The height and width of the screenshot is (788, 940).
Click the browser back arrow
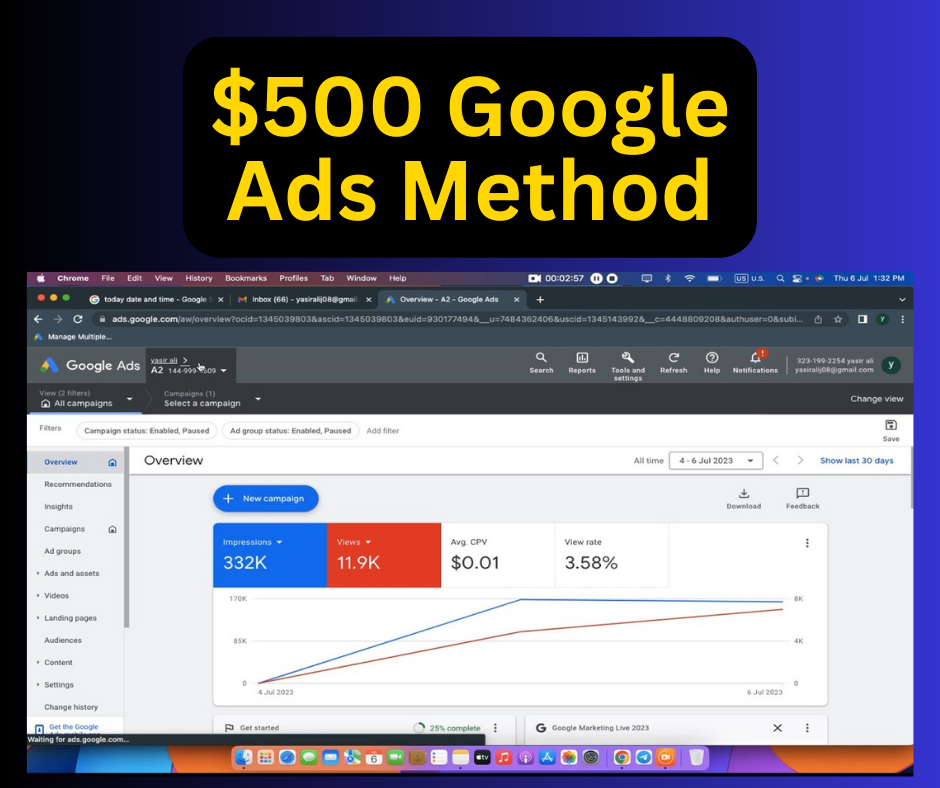tap(38, 319)
